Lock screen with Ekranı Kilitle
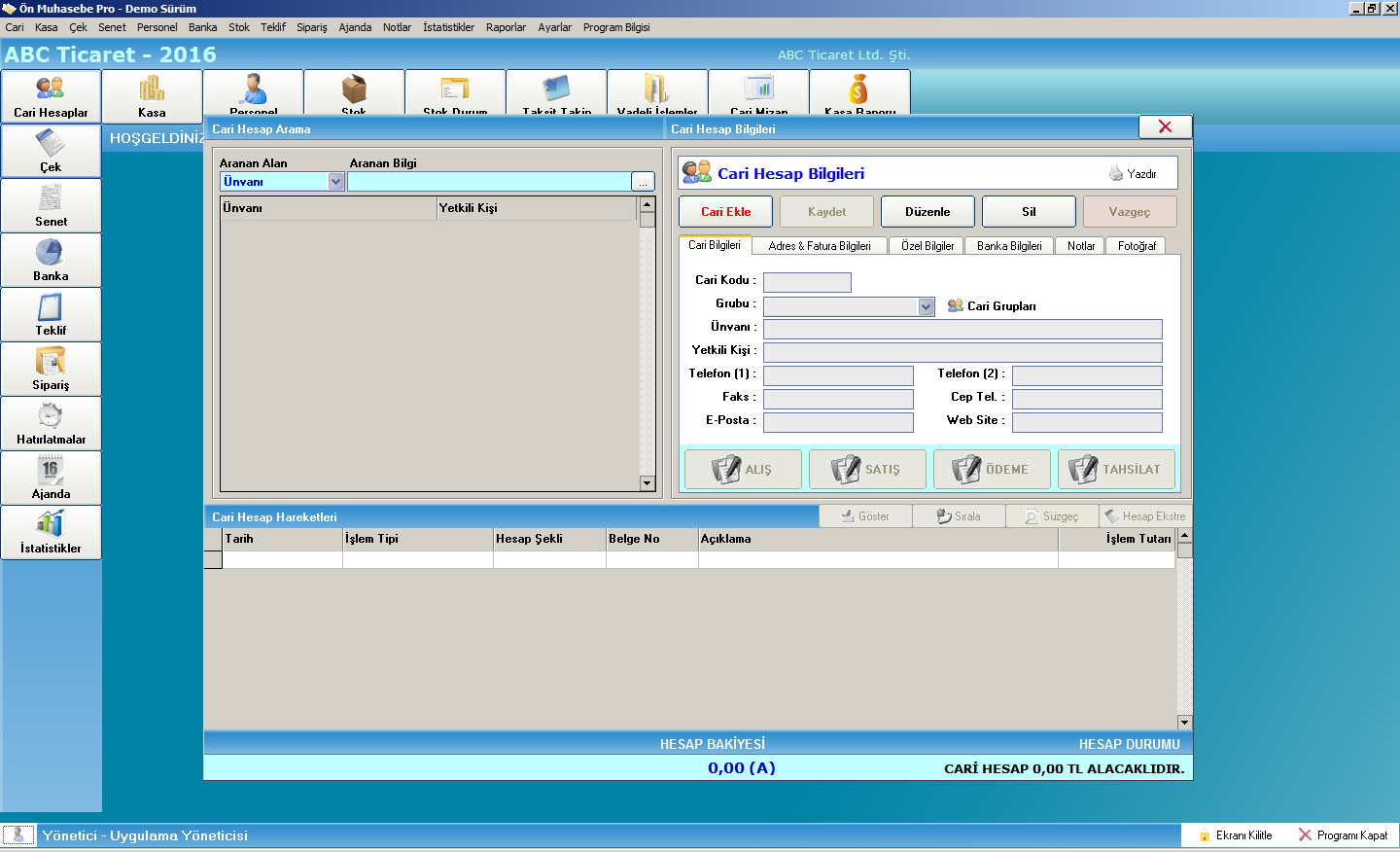 [x=1235, y=835]
